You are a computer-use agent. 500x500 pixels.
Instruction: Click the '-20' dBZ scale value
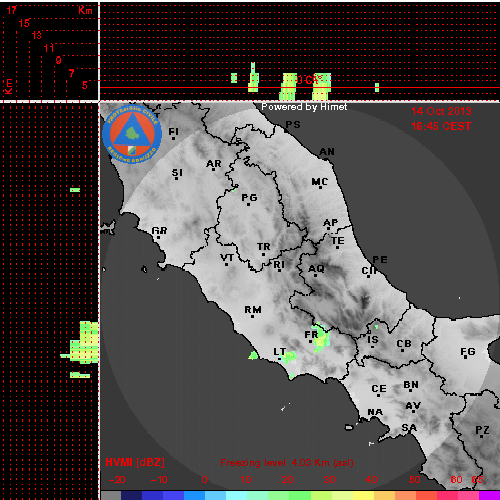(x=117, y=480)
